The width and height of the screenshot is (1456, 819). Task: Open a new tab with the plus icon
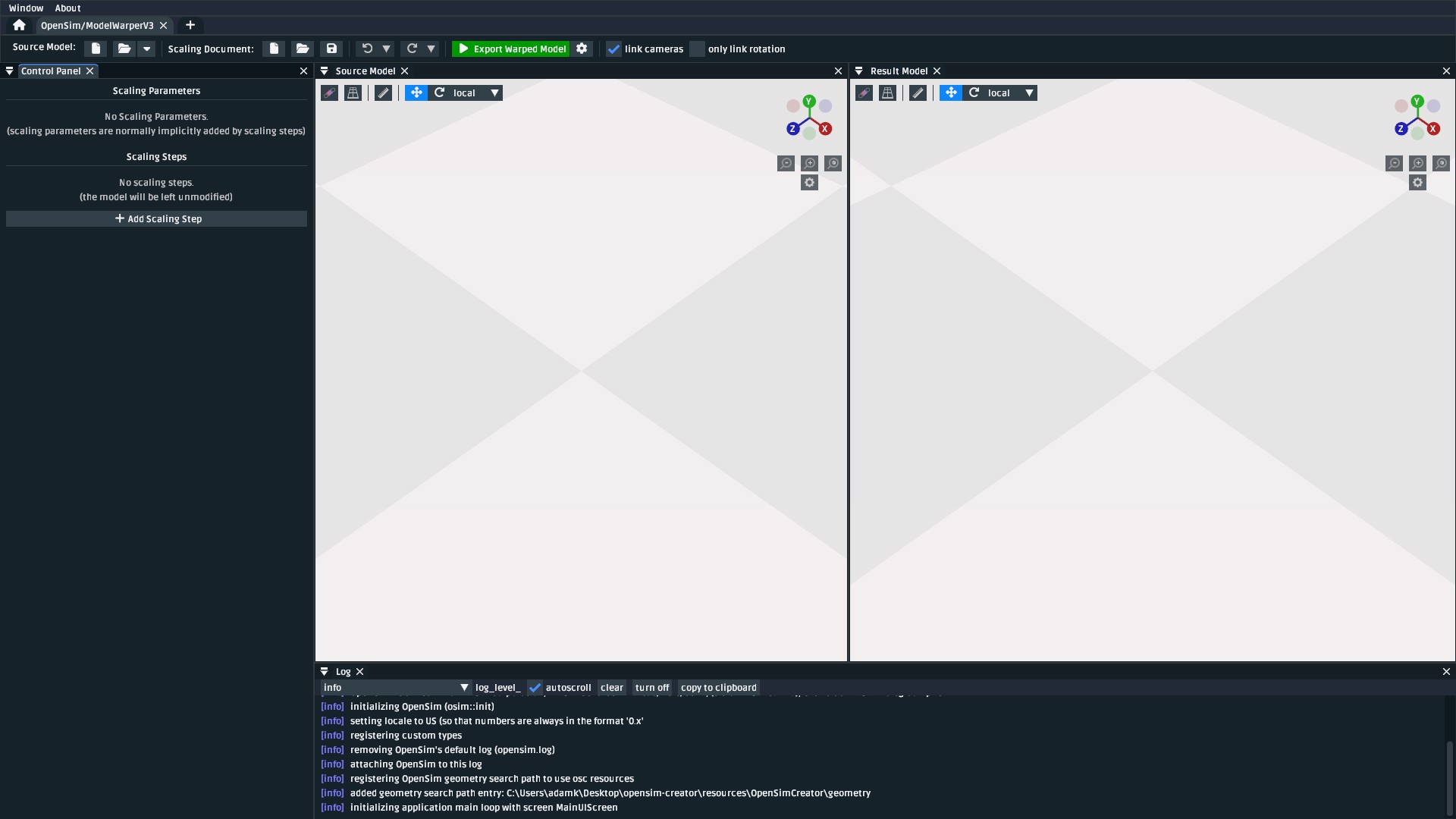[190, 25]
